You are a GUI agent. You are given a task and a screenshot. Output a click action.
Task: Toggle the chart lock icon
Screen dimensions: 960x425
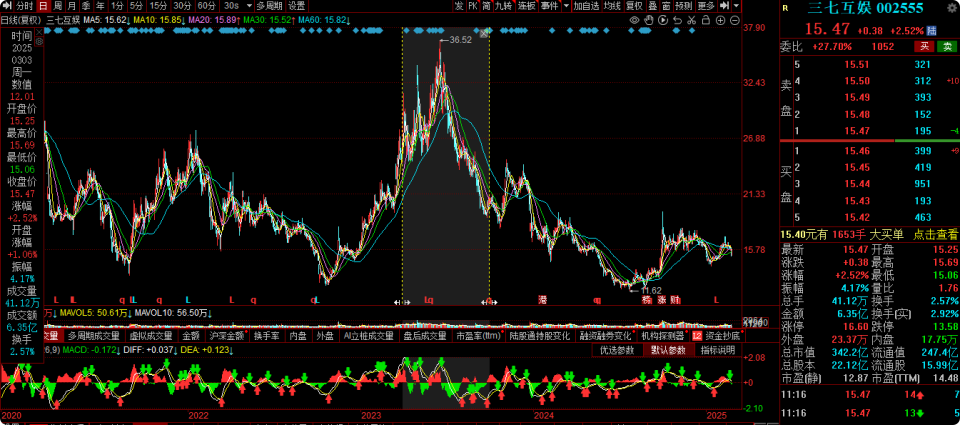point(706,20)
